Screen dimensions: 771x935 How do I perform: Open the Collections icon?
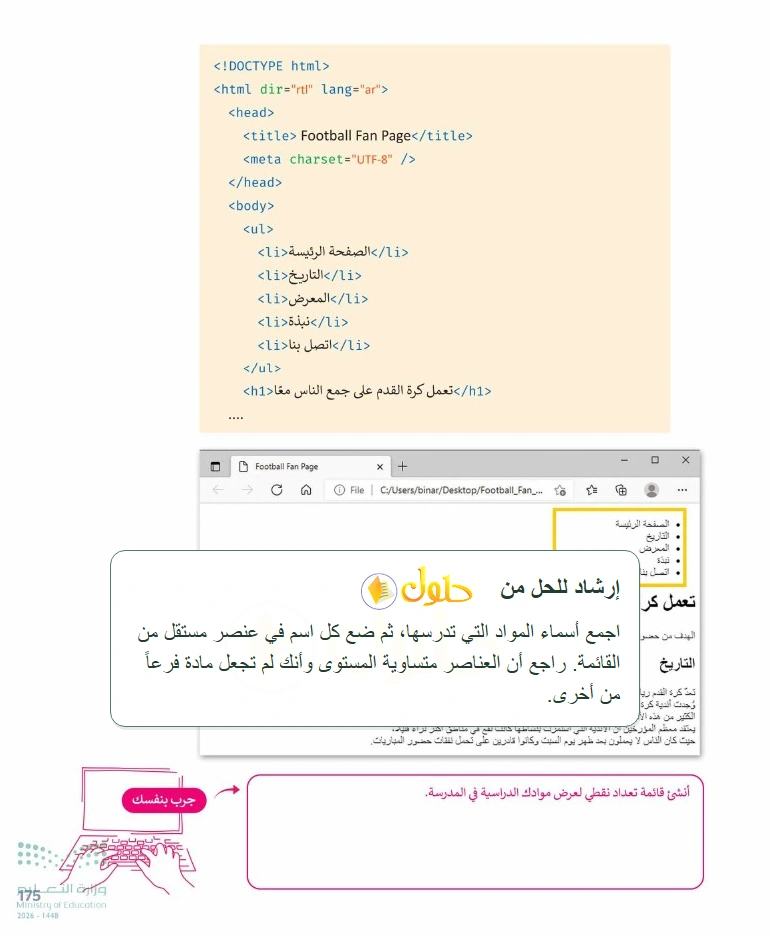pyautogui.click(x=621, y=490)
